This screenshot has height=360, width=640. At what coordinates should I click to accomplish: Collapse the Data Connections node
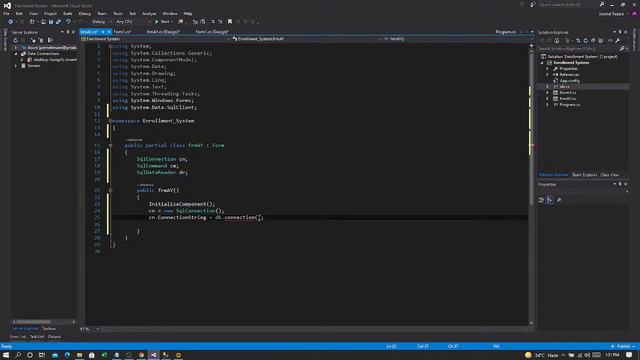16,54
